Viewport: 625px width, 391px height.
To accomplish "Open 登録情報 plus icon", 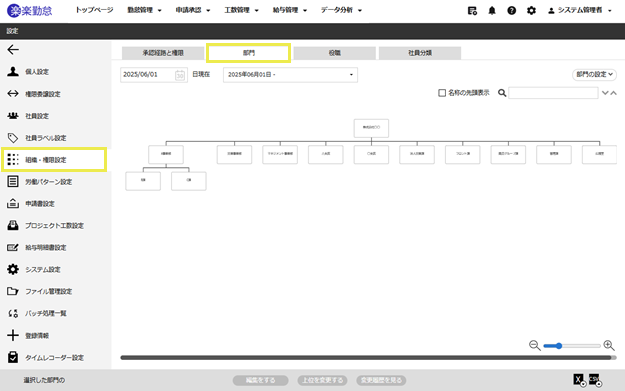I will (x=13, y=335).
